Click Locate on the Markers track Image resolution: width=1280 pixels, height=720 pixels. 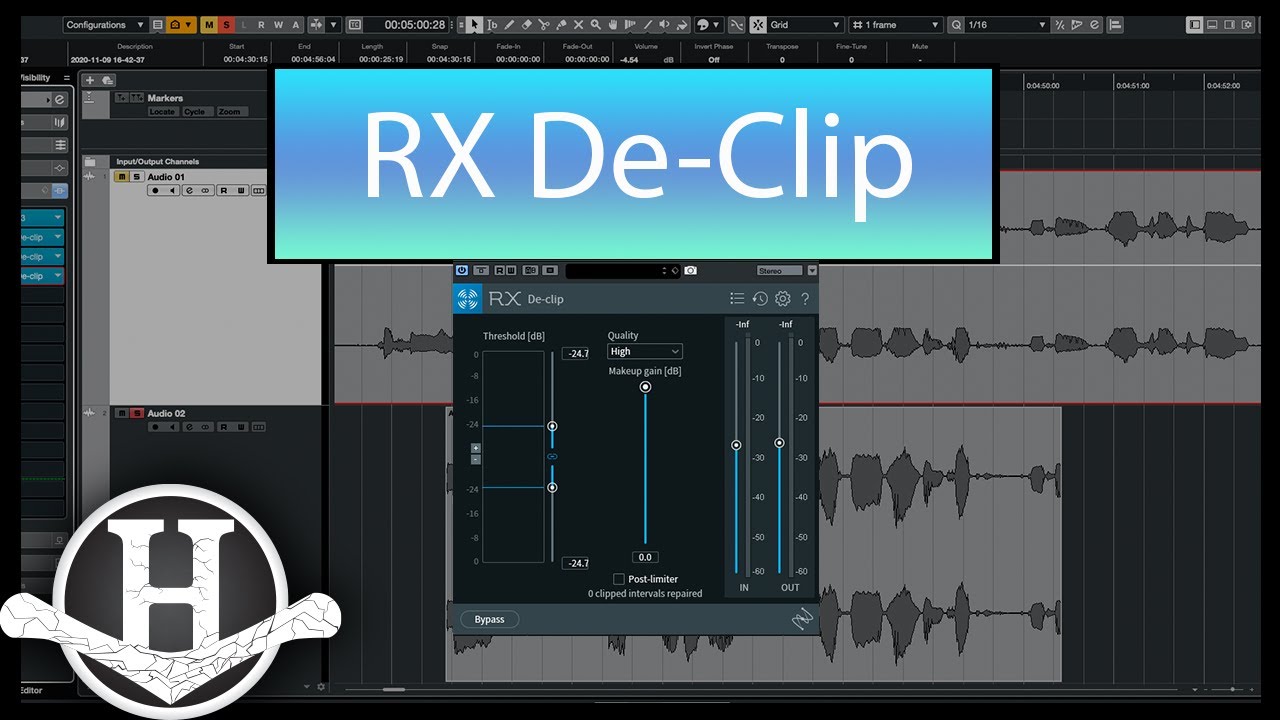[x=163, y=112]
